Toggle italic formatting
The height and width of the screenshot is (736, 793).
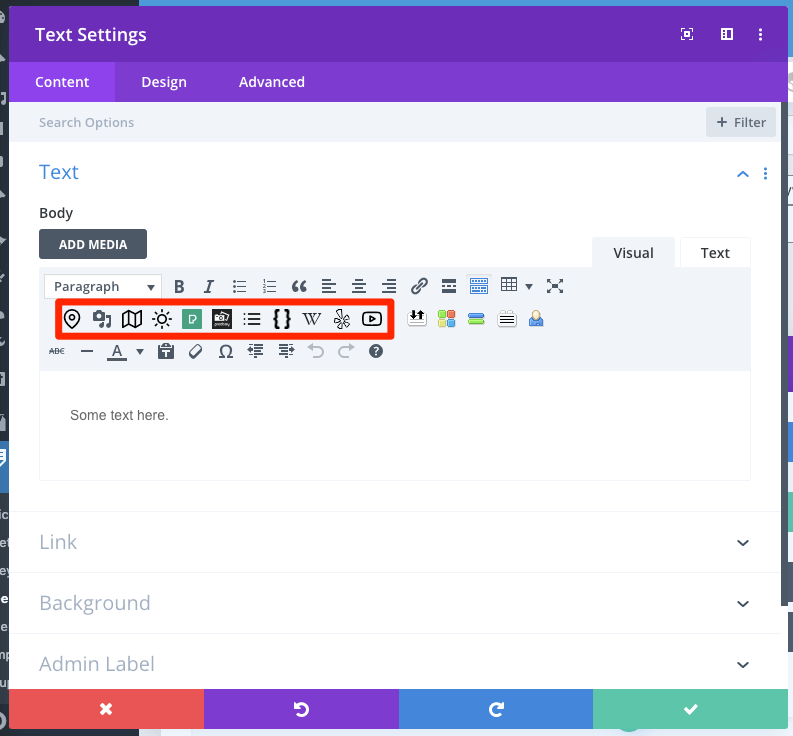tap(209, 286)
